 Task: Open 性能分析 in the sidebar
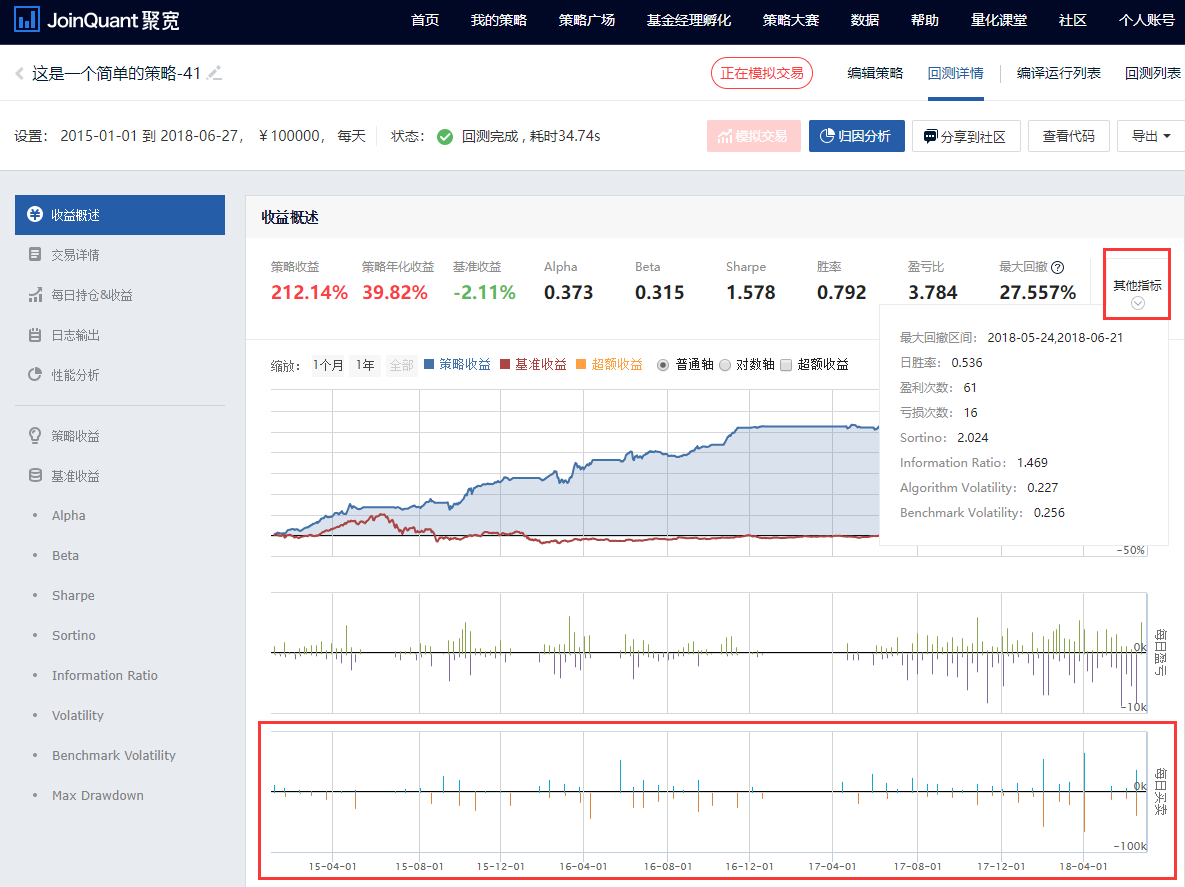click(x=75, y=375)
